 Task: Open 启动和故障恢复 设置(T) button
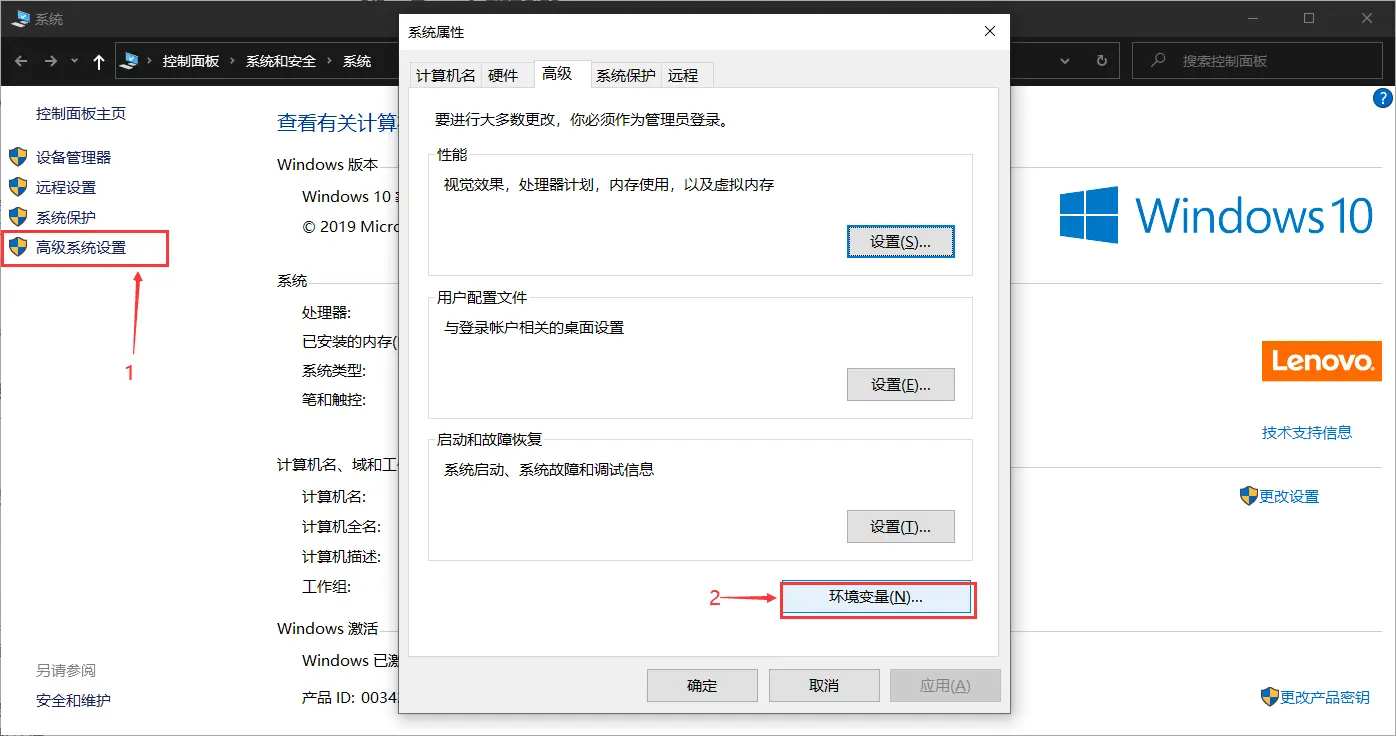click(901, 526)
